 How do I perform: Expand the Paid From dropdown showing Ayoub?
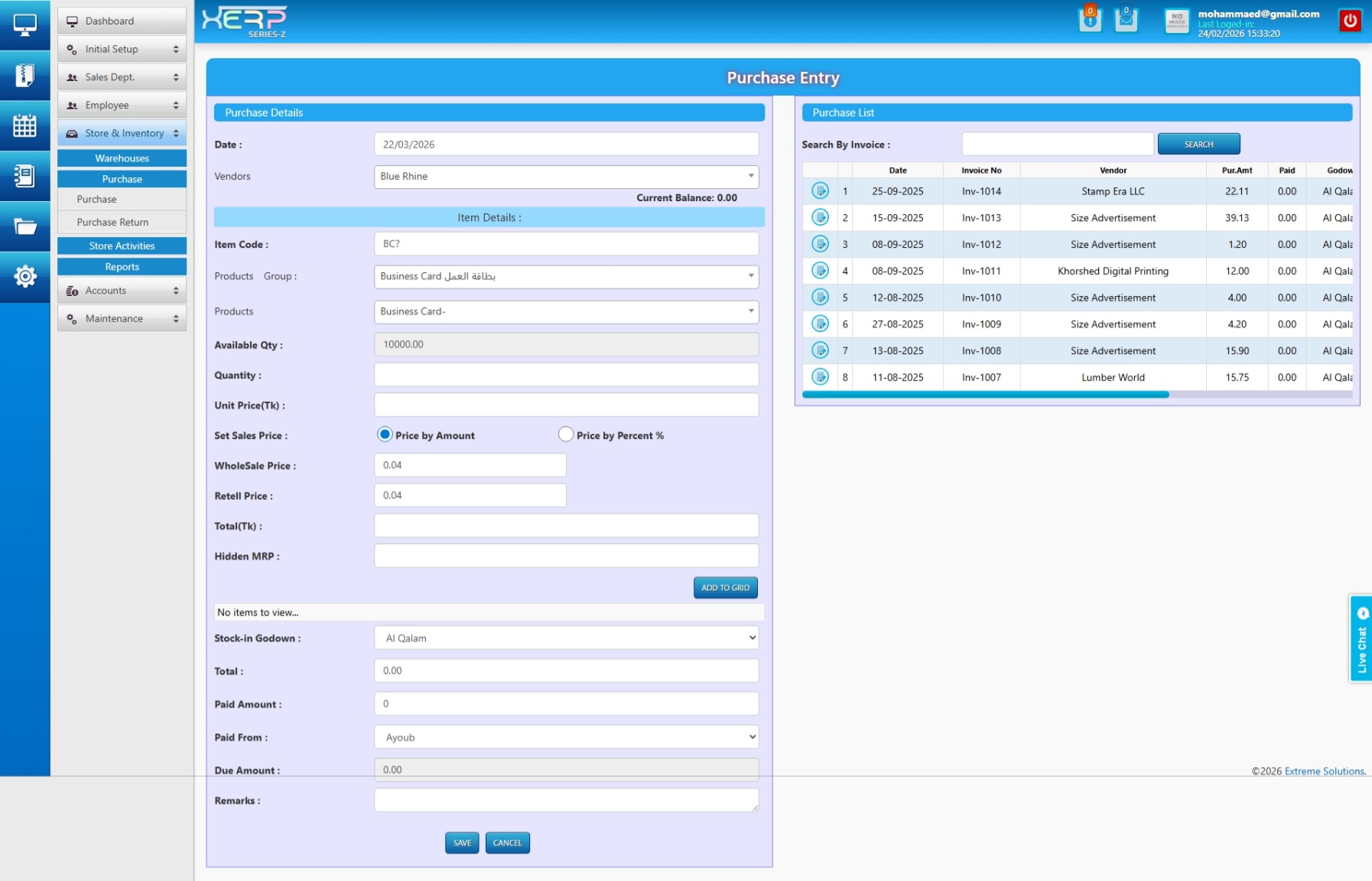coord(566,737)
